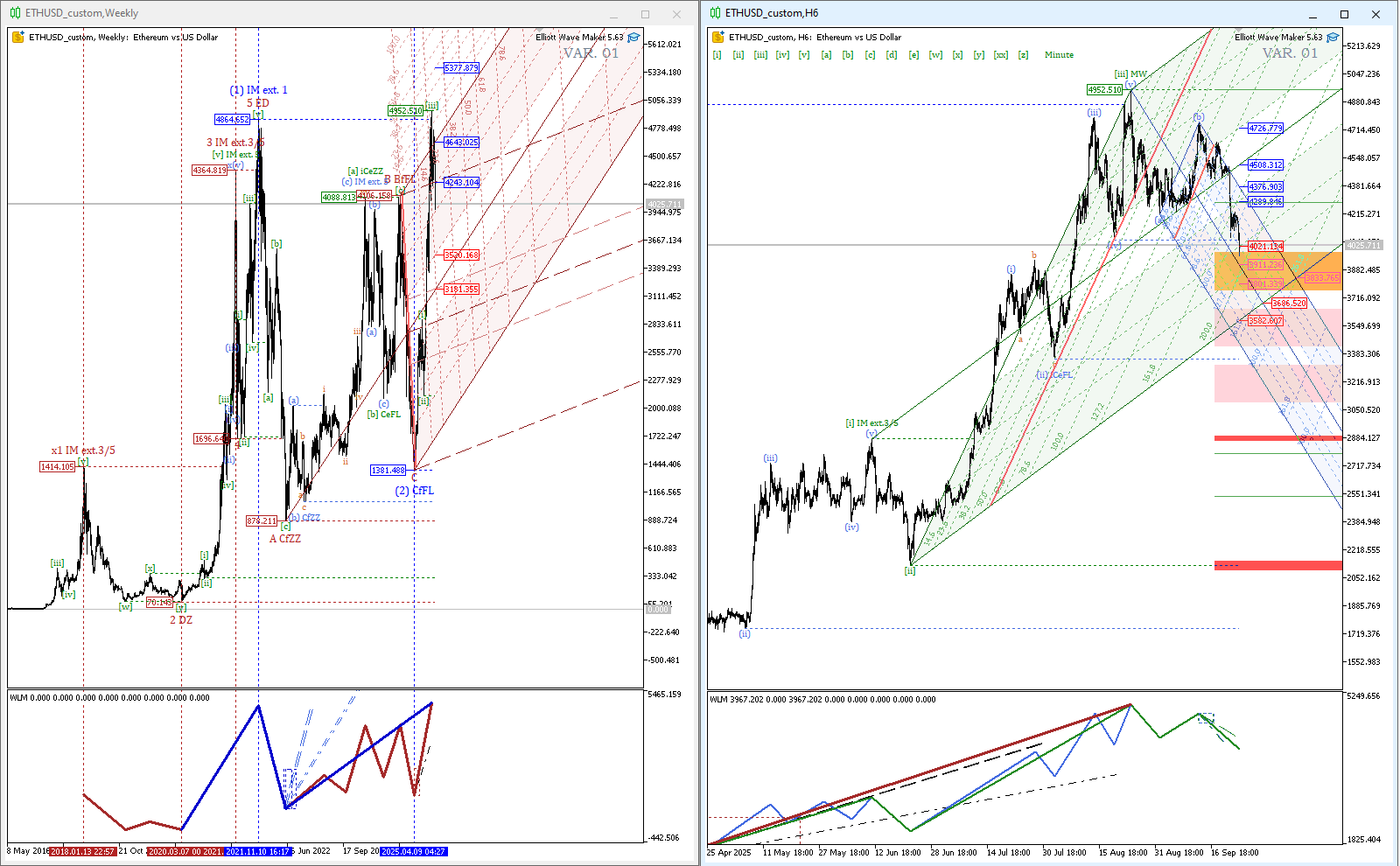Click the candlestick icon in H6 title bar
This screenshot has height=866, width=1400.
(x=715, y=13)
